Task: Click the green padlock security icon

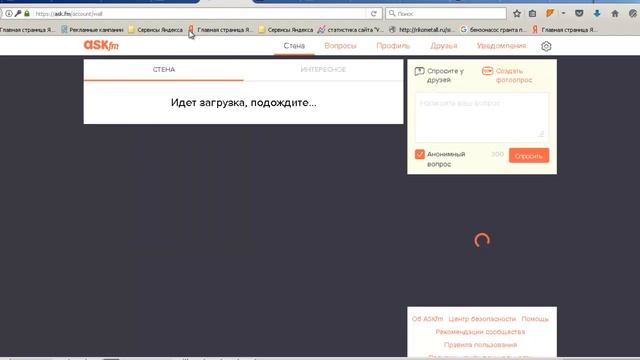Action: pyautogui.click(x=27, y=13)
